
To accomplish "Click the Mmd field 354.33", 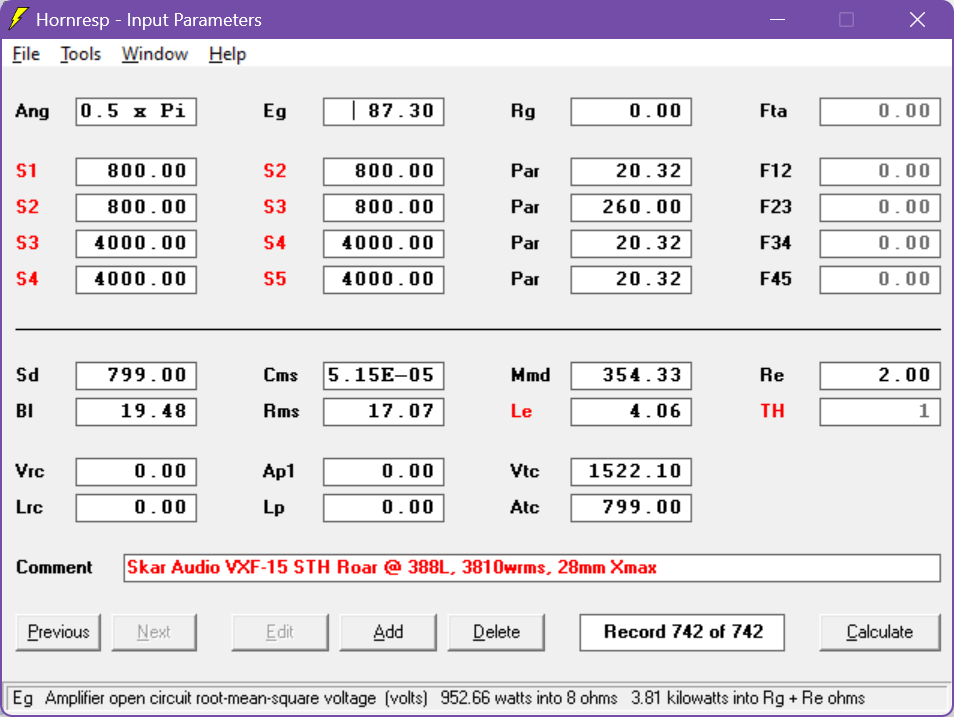I will [x=631, y=376].
